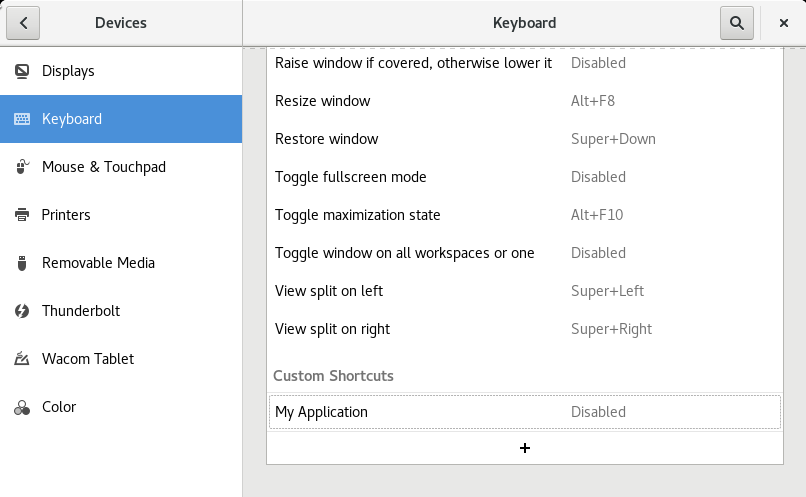806x497 pixels.
Task: Open the My Application custom shortcut
Action: point(524,412)
